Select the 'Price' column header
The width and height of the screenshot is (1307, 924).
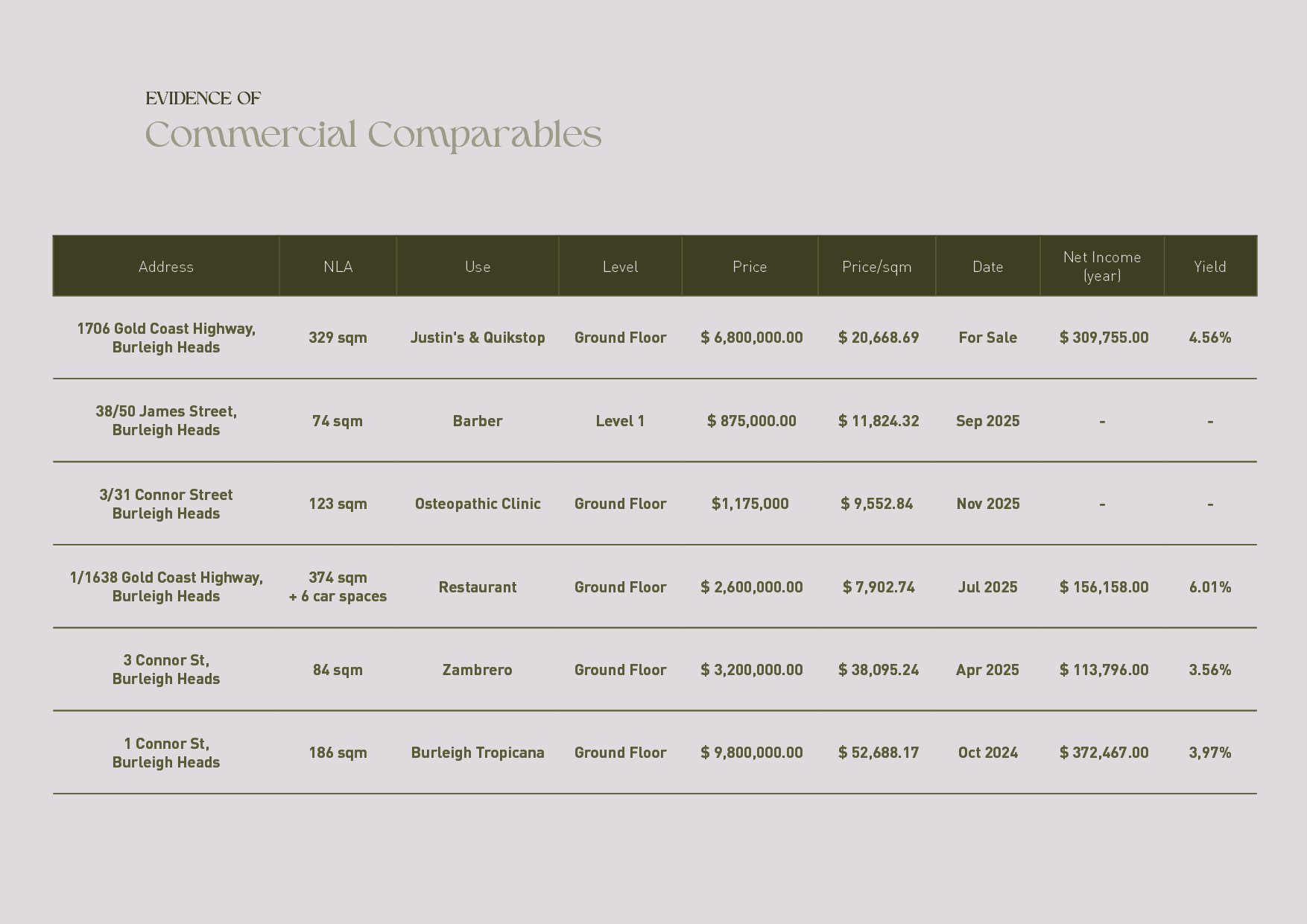point(750,267)
